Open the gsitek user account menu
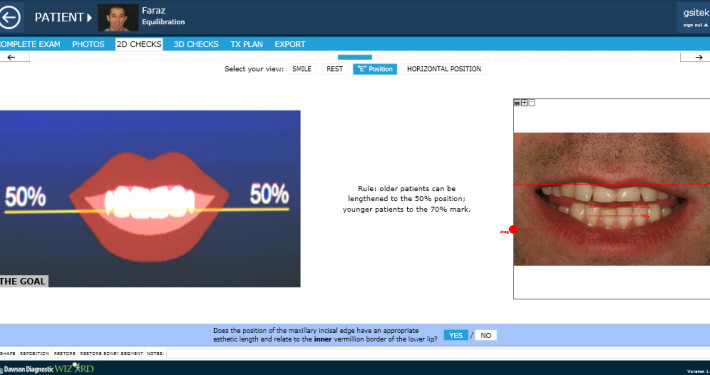Screen dimensions: 710x375 pyautogui.click(x=695, y=17)
